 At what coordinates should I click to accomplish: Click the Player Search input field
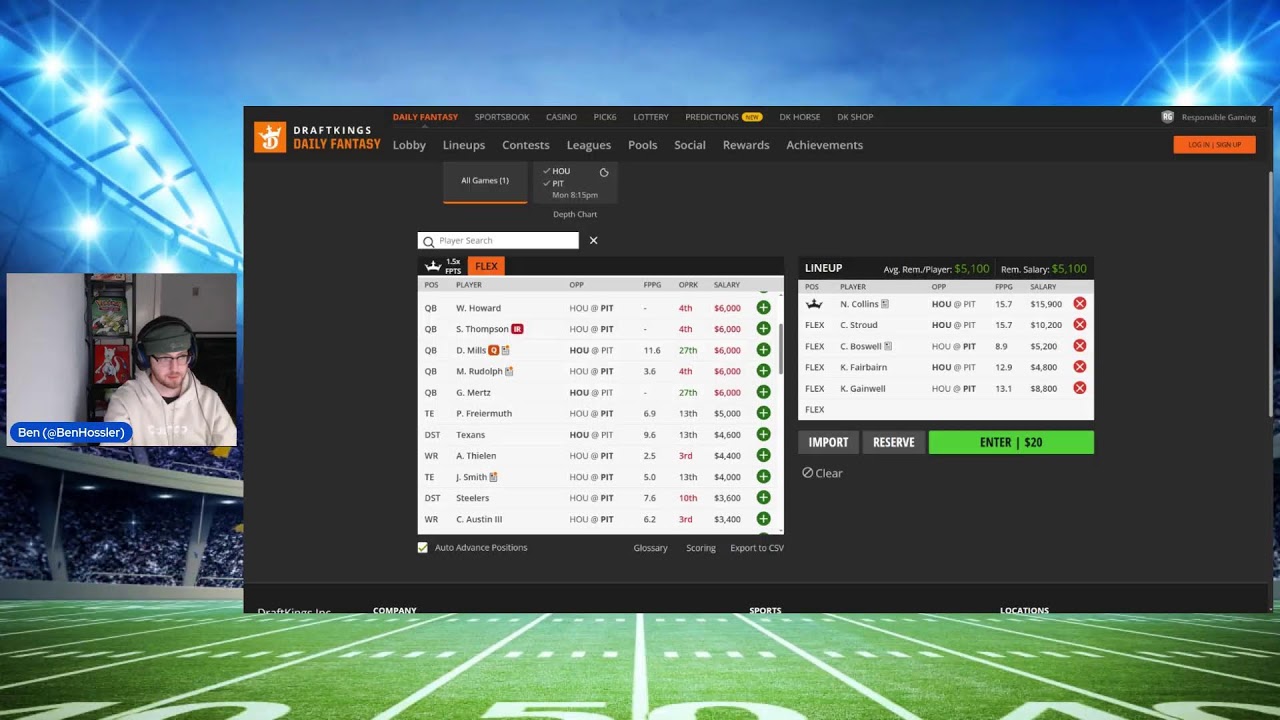498,240
